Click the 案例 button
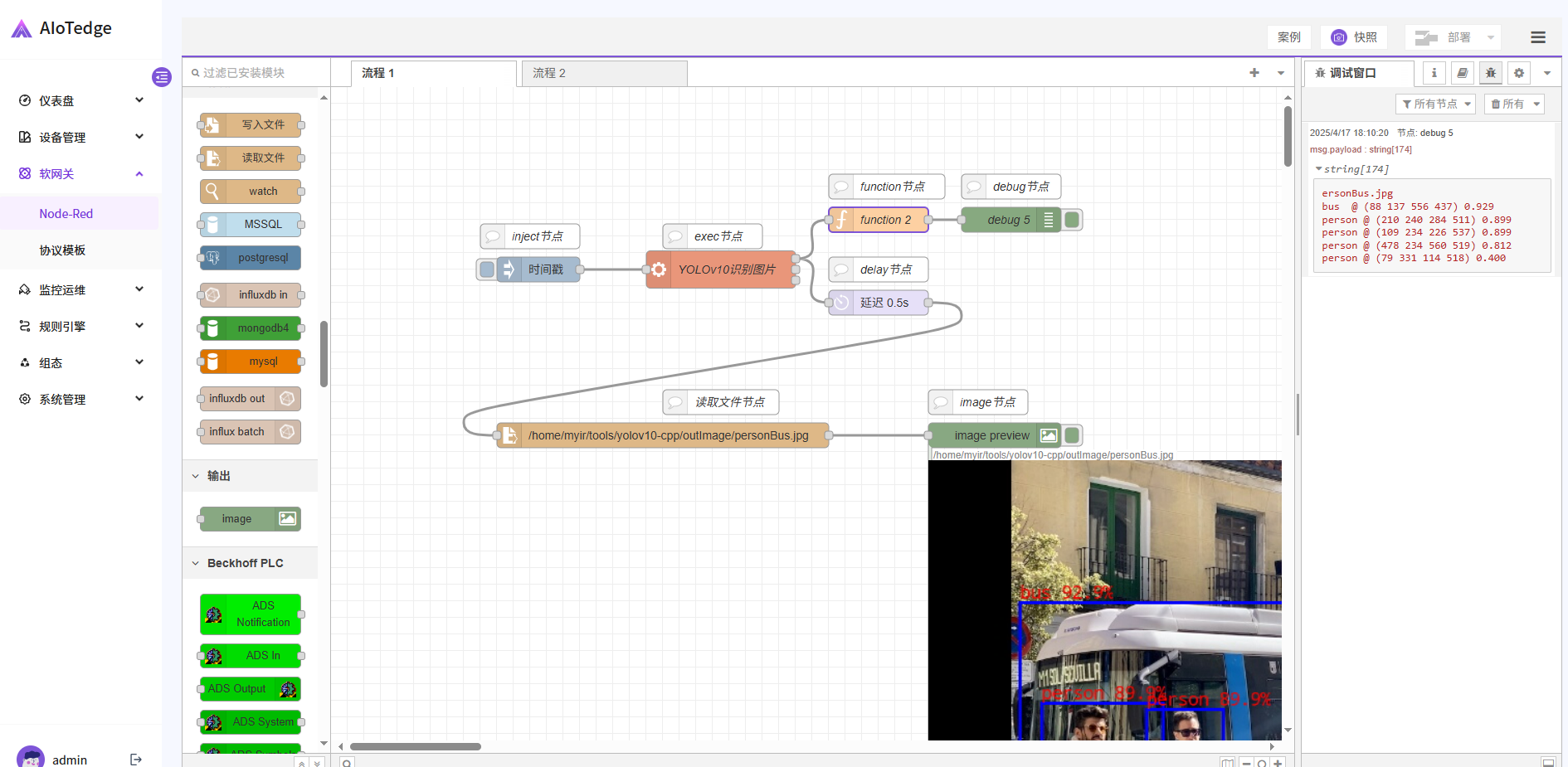 pos(1288,37)
